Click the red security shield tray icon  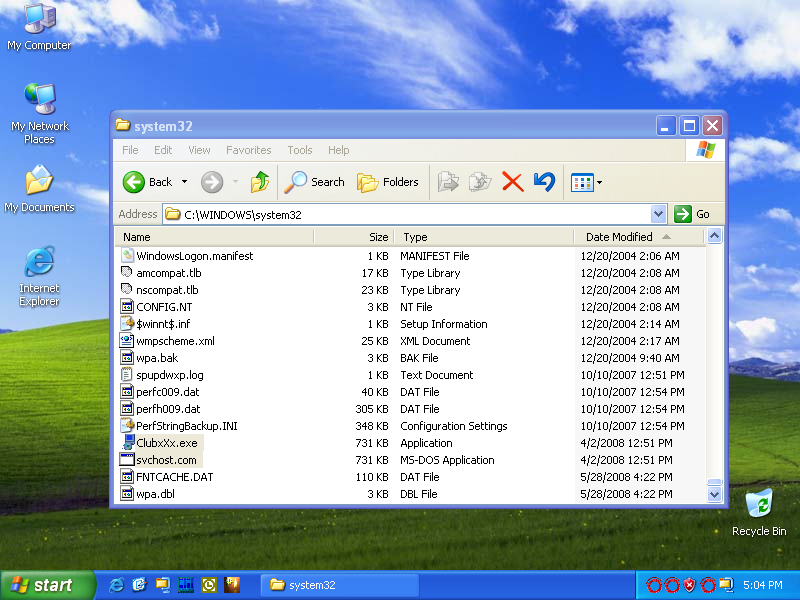(x=689, y=585)
